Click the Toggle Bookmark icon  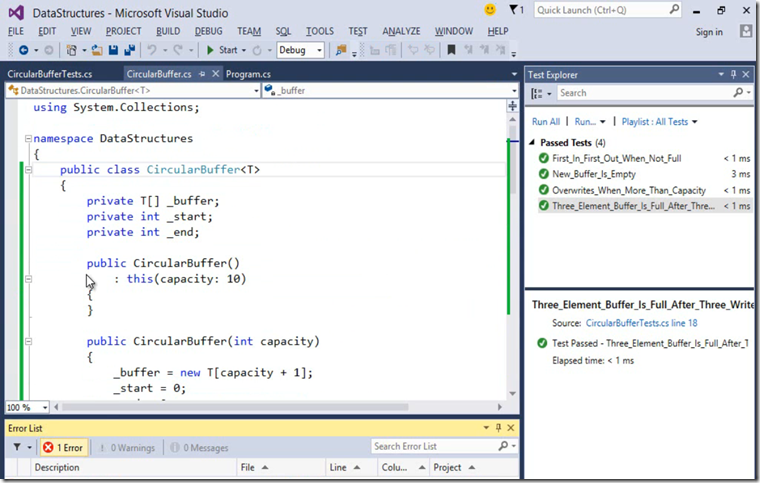(x=451, y=50)
